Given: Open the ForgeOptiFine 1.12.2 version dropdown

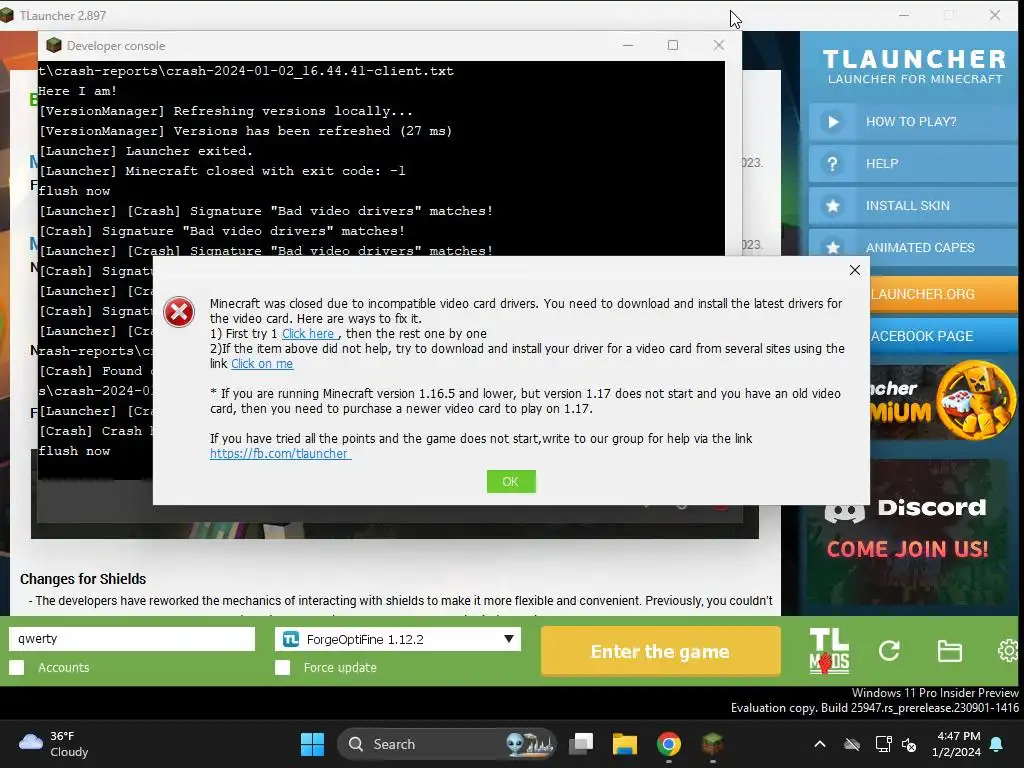Looking at the screenshot, I should pos(398,639).
